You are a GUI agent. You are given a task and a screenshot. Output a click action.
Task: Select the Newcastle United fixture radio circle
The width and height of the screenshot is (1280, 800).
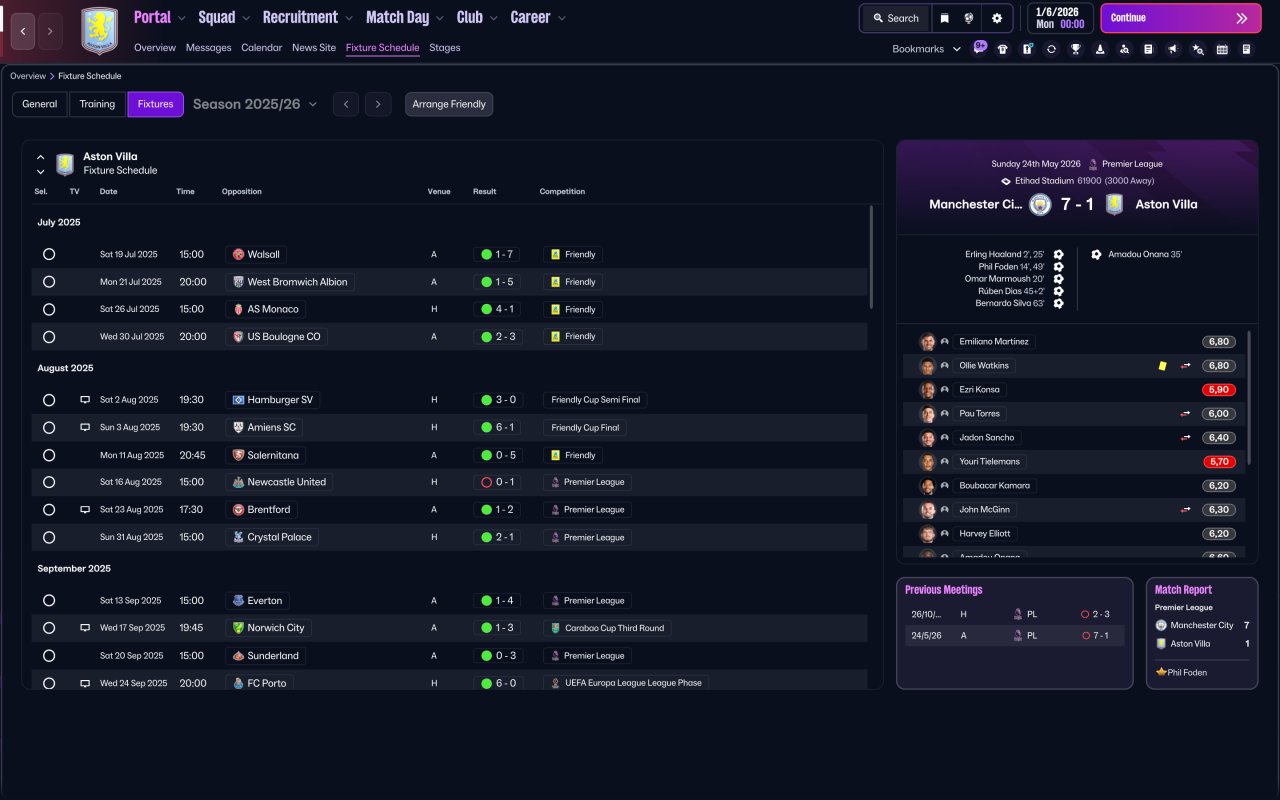[49, 482]
